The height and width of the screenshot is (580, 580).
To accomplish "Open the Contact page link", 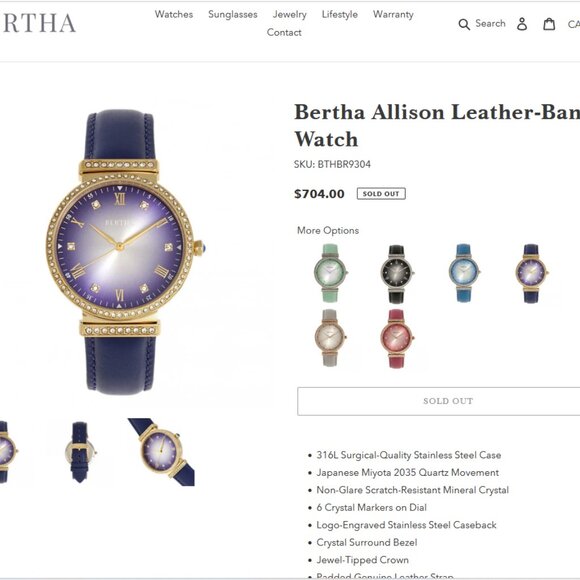I will click(x=284, y=33).
